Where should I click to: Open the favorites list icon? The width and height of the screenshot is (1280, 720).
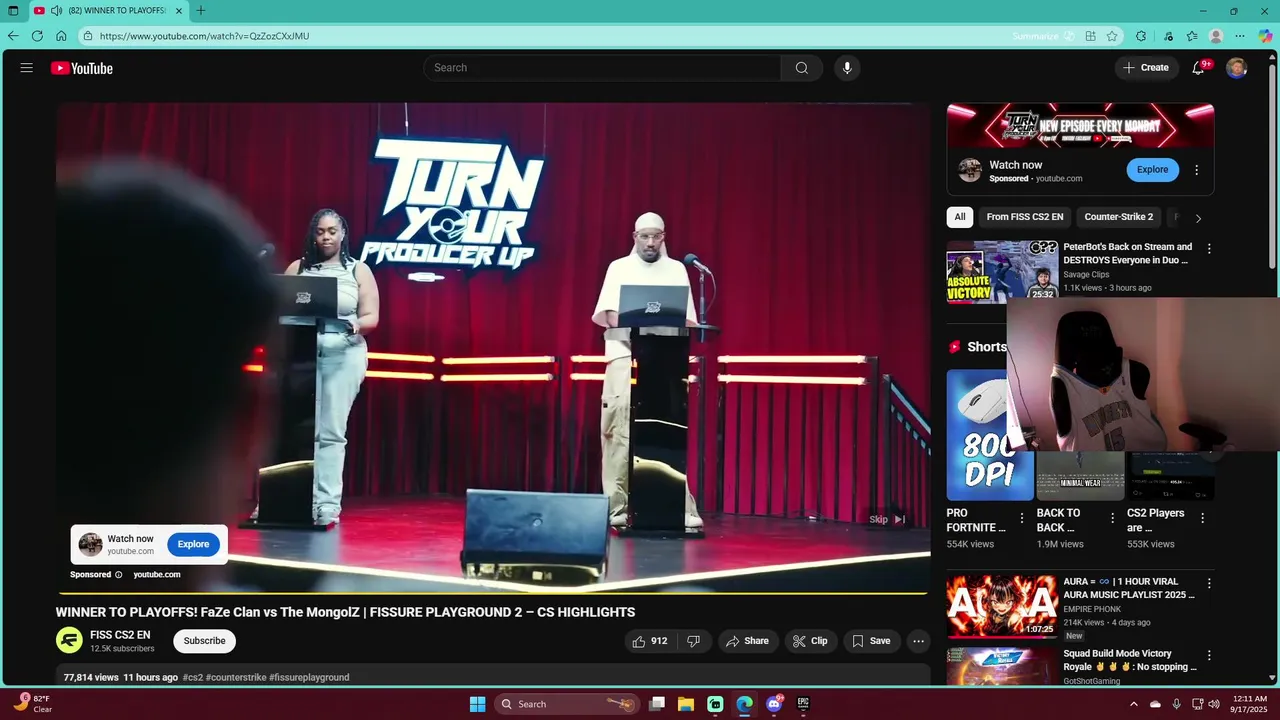point(1192,36)
